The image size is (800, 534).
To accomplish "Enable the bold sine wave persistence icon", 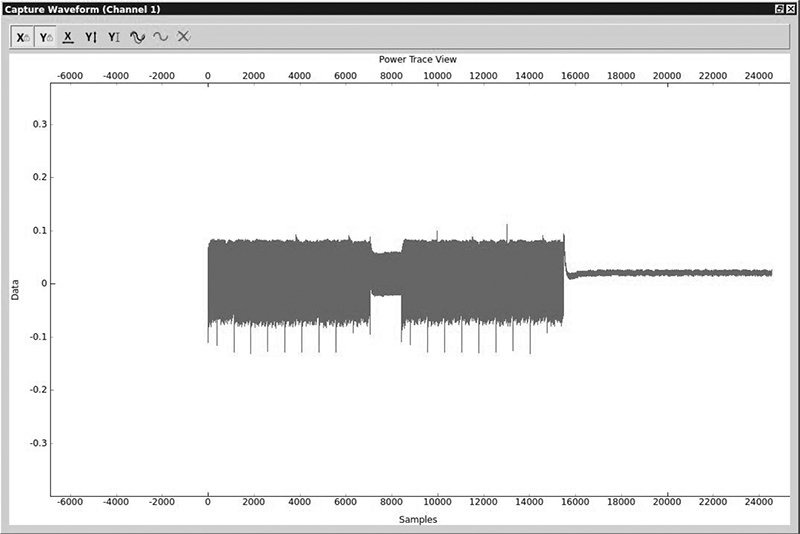I will 137,37.
